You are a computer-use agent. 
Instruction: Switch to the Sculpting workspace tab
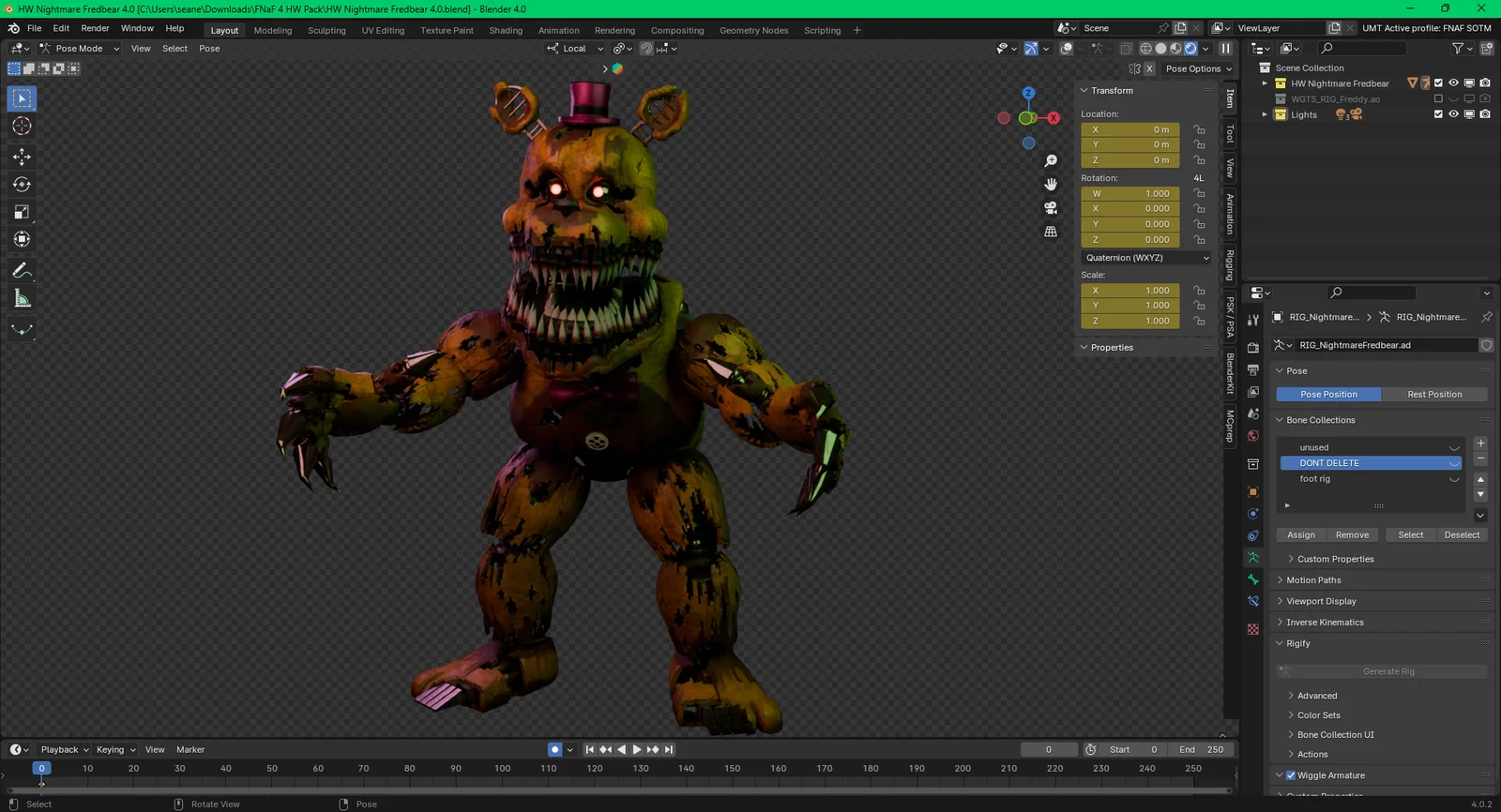pos(326,30)
